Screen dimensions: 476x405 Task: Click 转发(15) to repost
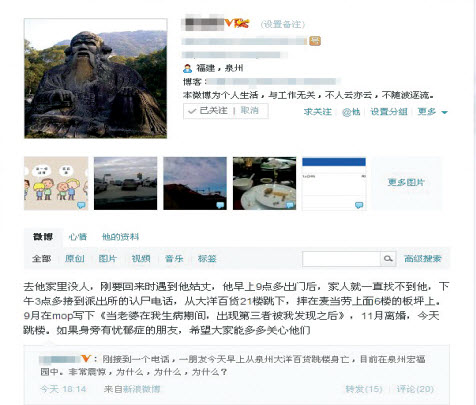tap(364, 389)
